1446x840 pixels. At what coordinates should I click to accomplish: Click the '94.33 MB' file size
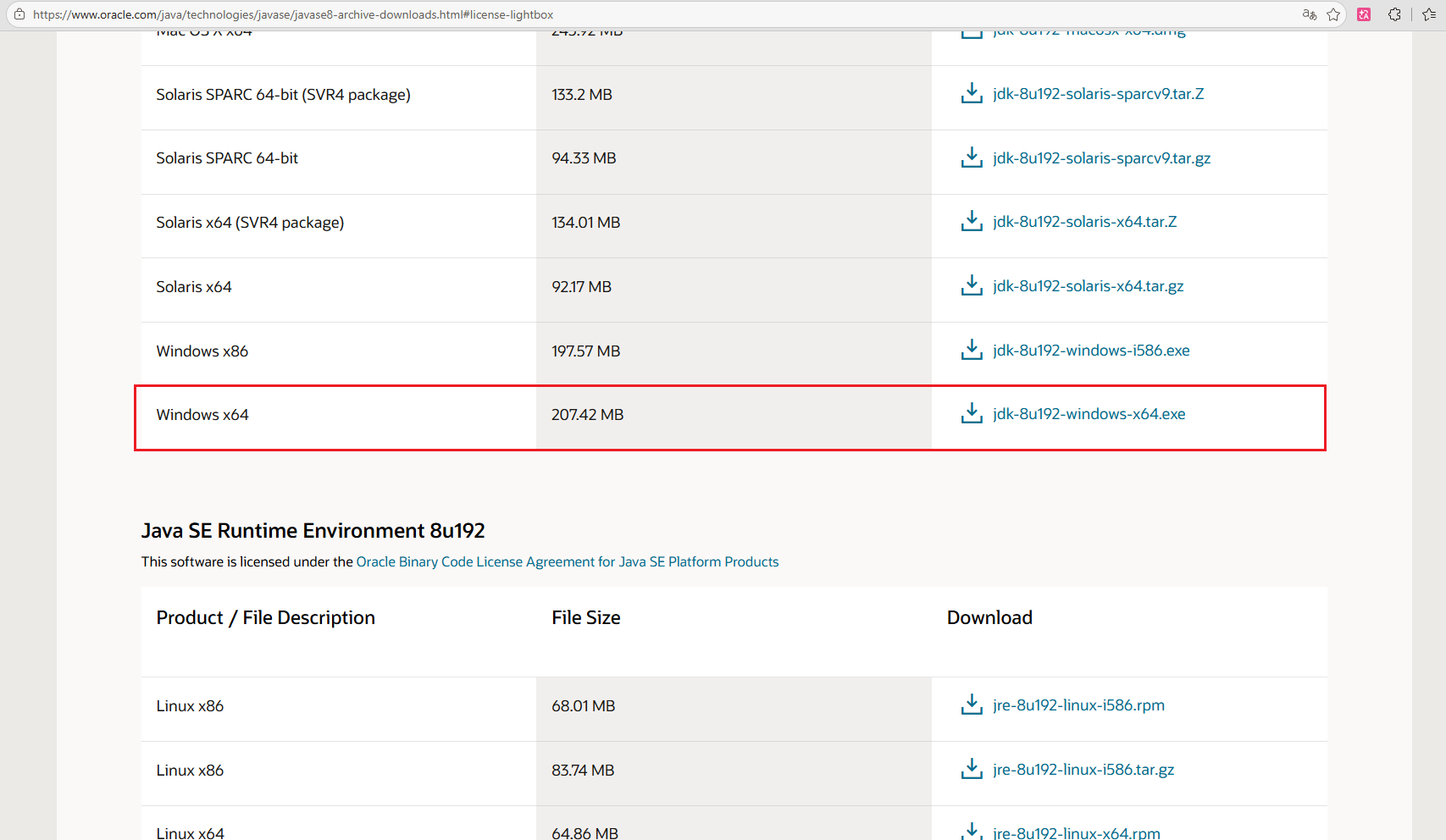point(584,158)
